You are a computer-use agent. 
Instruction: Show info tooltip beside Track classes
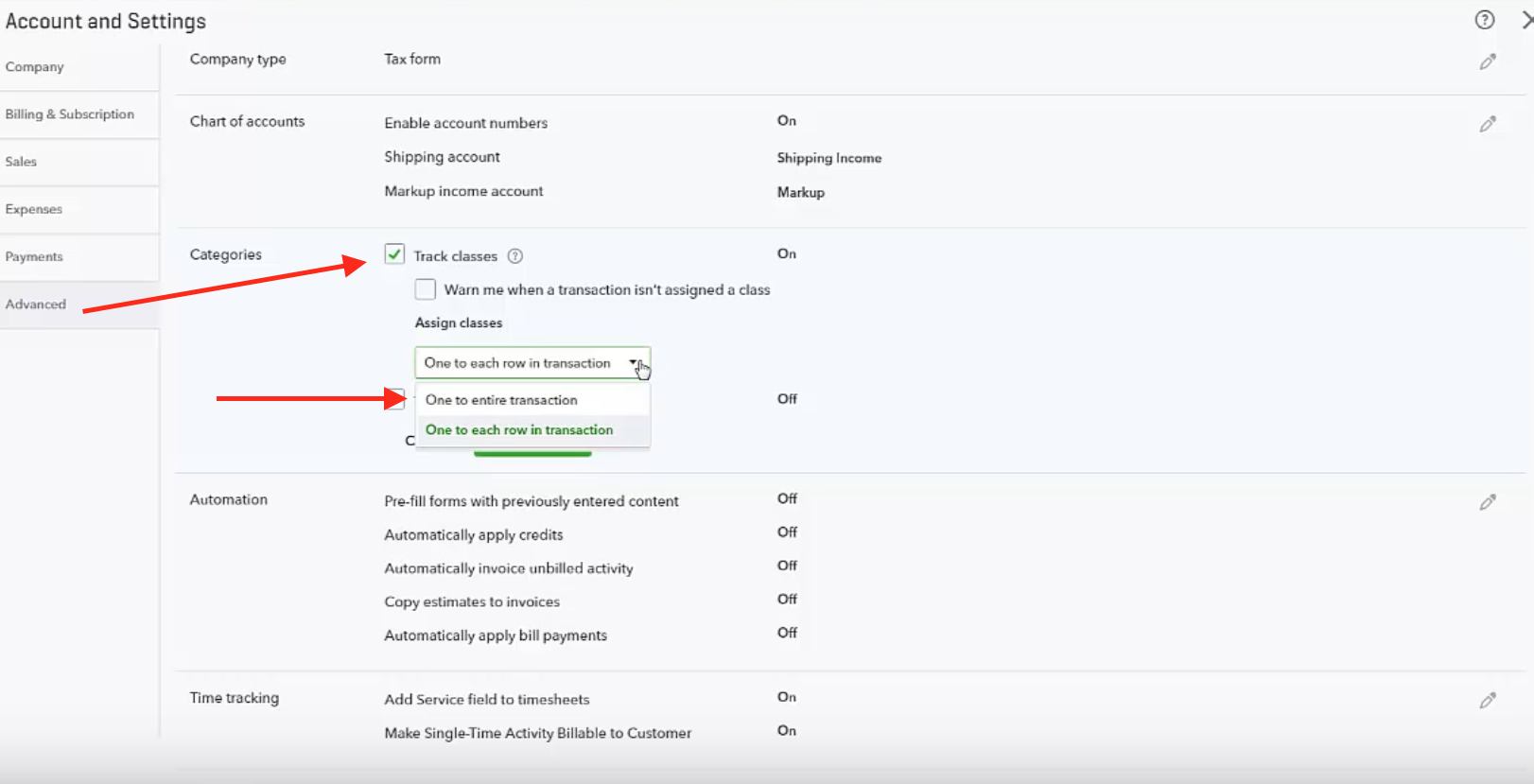pos(515,256)
